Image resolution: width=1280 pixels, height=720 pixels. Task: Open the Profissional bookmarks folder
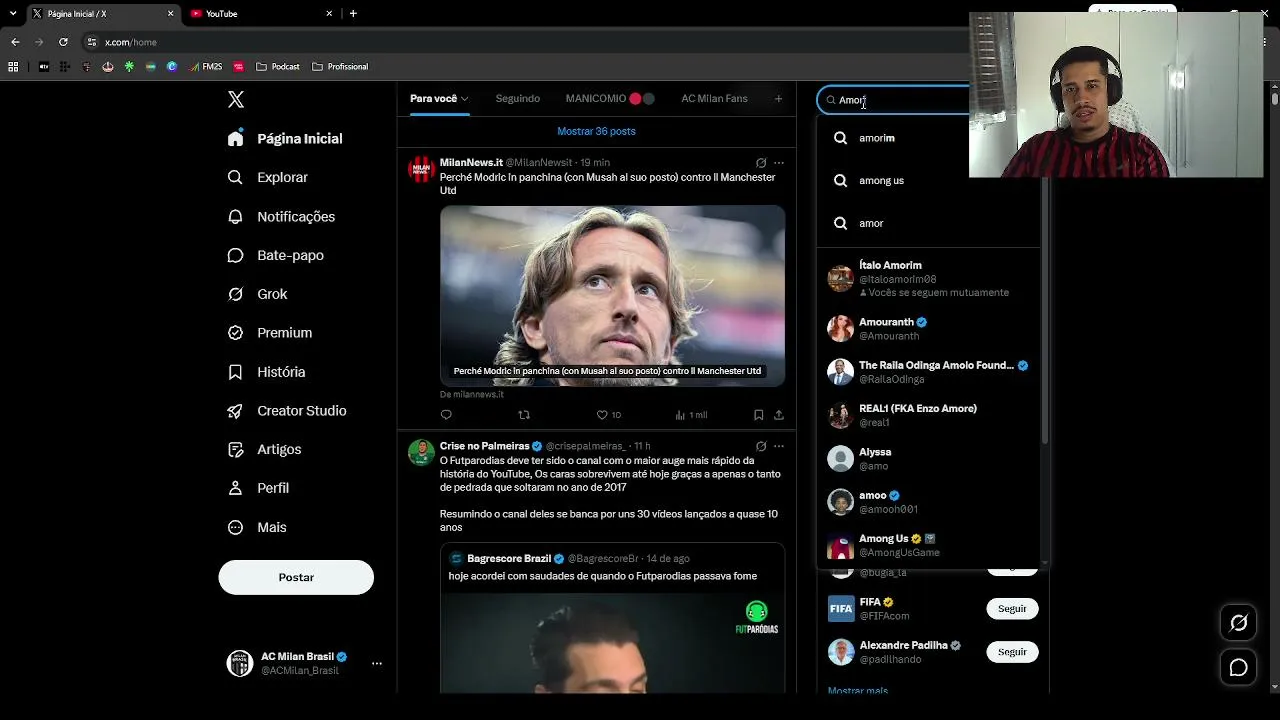point(340,67)
